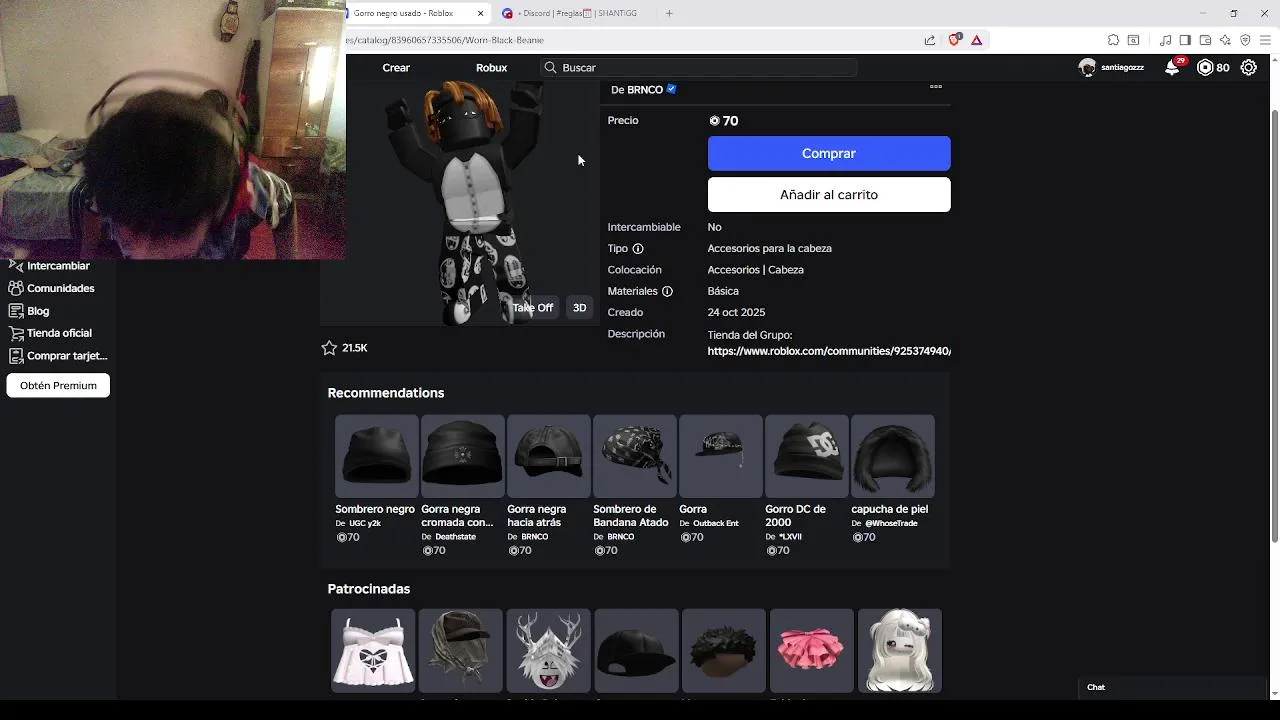Open the Roblox settings gear

[1249, 68]
